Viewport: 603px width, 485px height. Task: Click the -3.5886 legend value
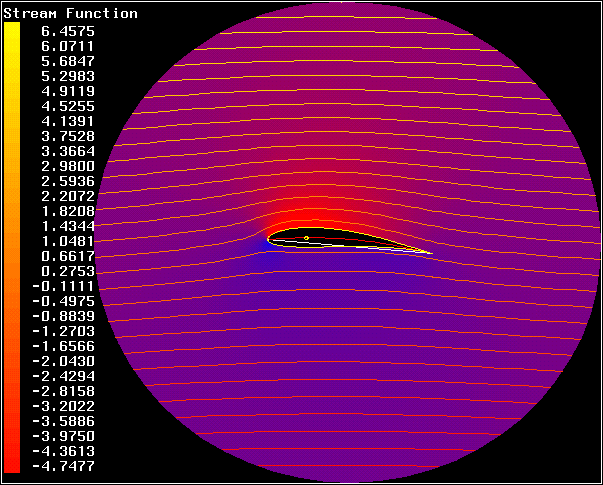(x=63, y=421)
